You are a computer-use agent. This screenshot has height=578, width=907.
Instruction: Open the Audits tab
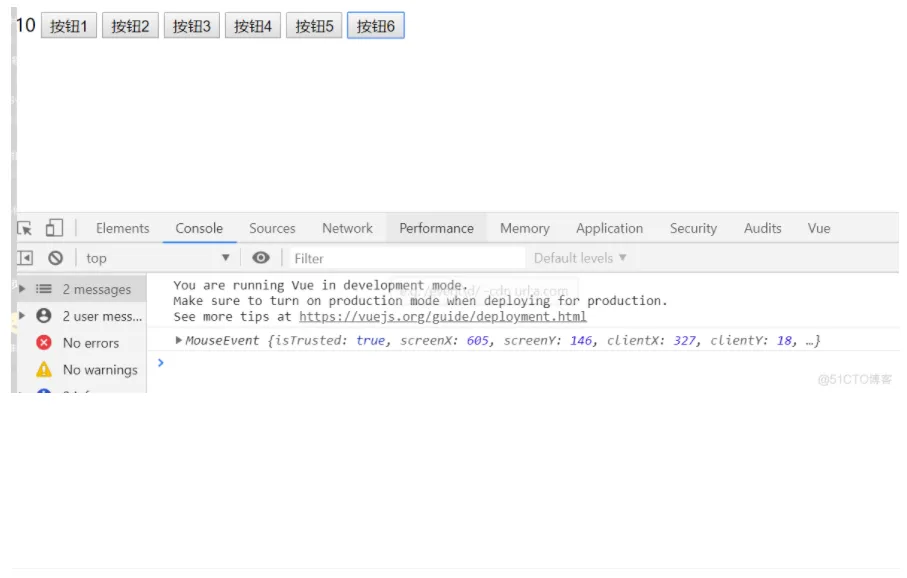(762, 229)
